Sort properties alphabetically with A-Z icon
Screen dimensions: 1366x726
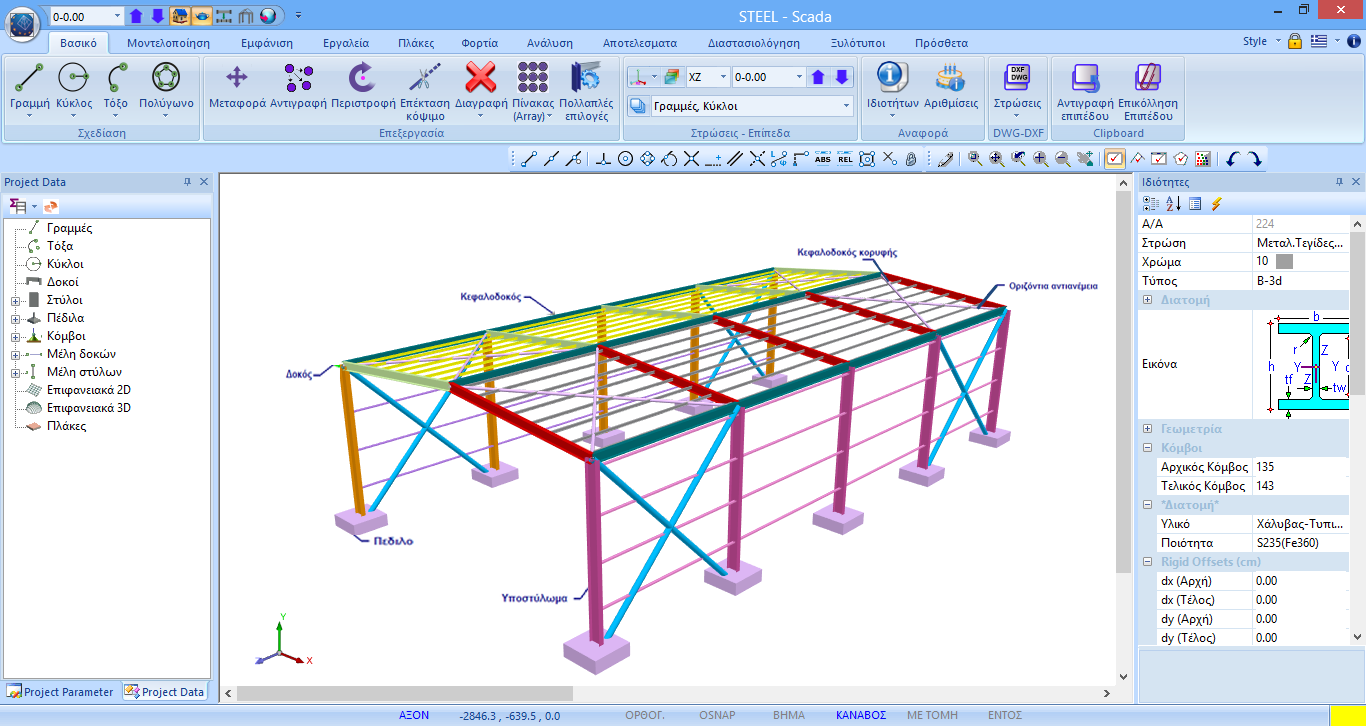point(1173,203)
